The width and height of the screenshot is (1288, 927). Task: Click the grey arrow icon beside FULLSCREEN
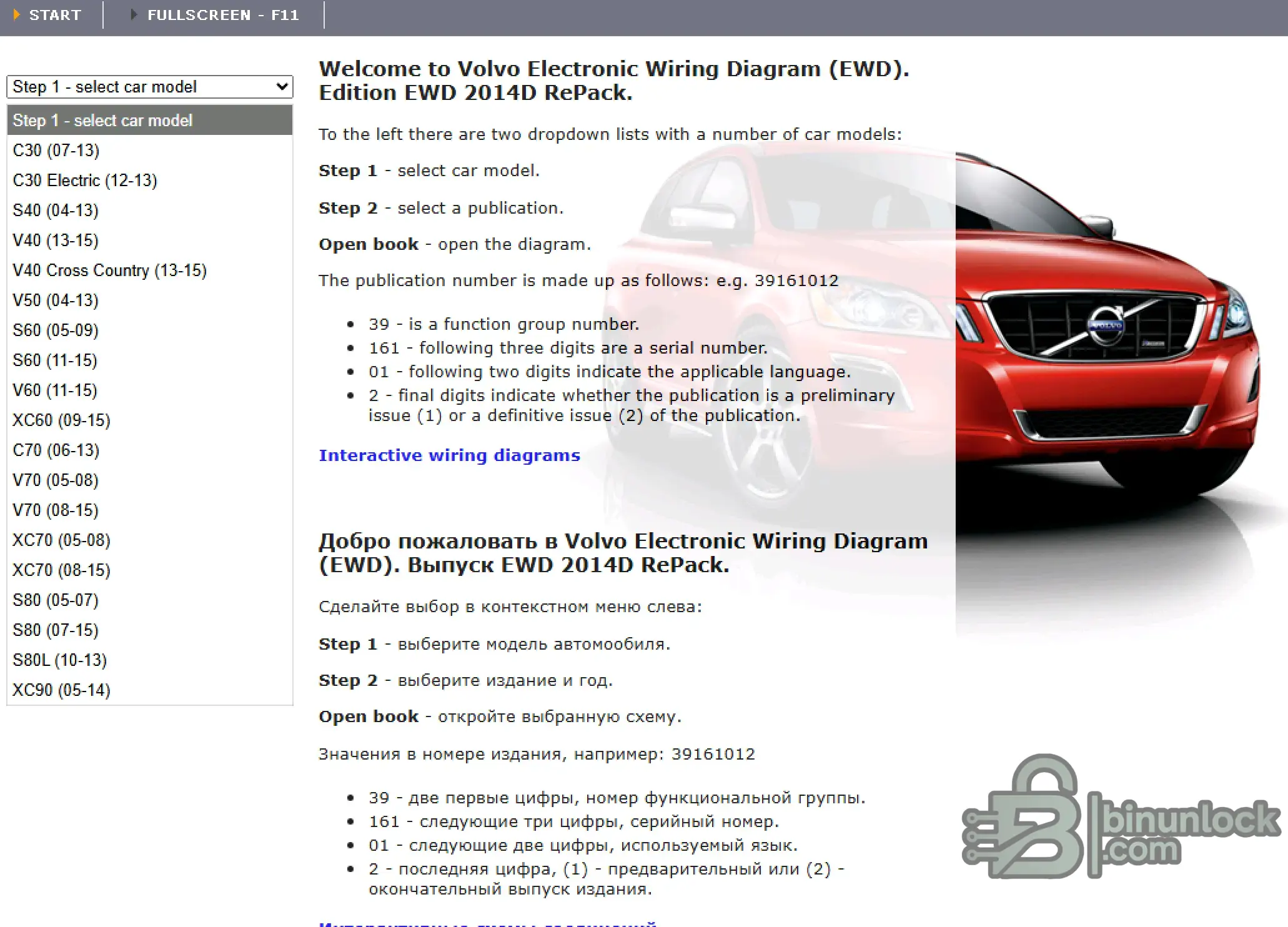pyautogui.click(x=134, y=14)
